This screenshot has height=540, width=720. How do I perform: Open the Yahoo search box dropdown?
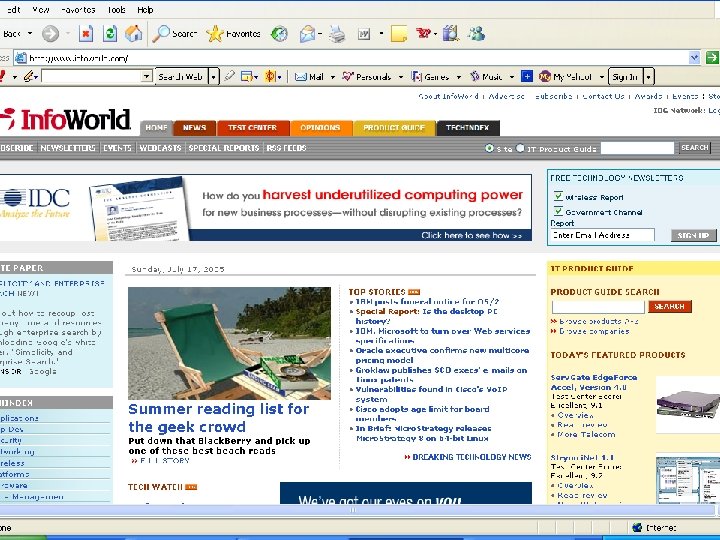pos(146,76)
